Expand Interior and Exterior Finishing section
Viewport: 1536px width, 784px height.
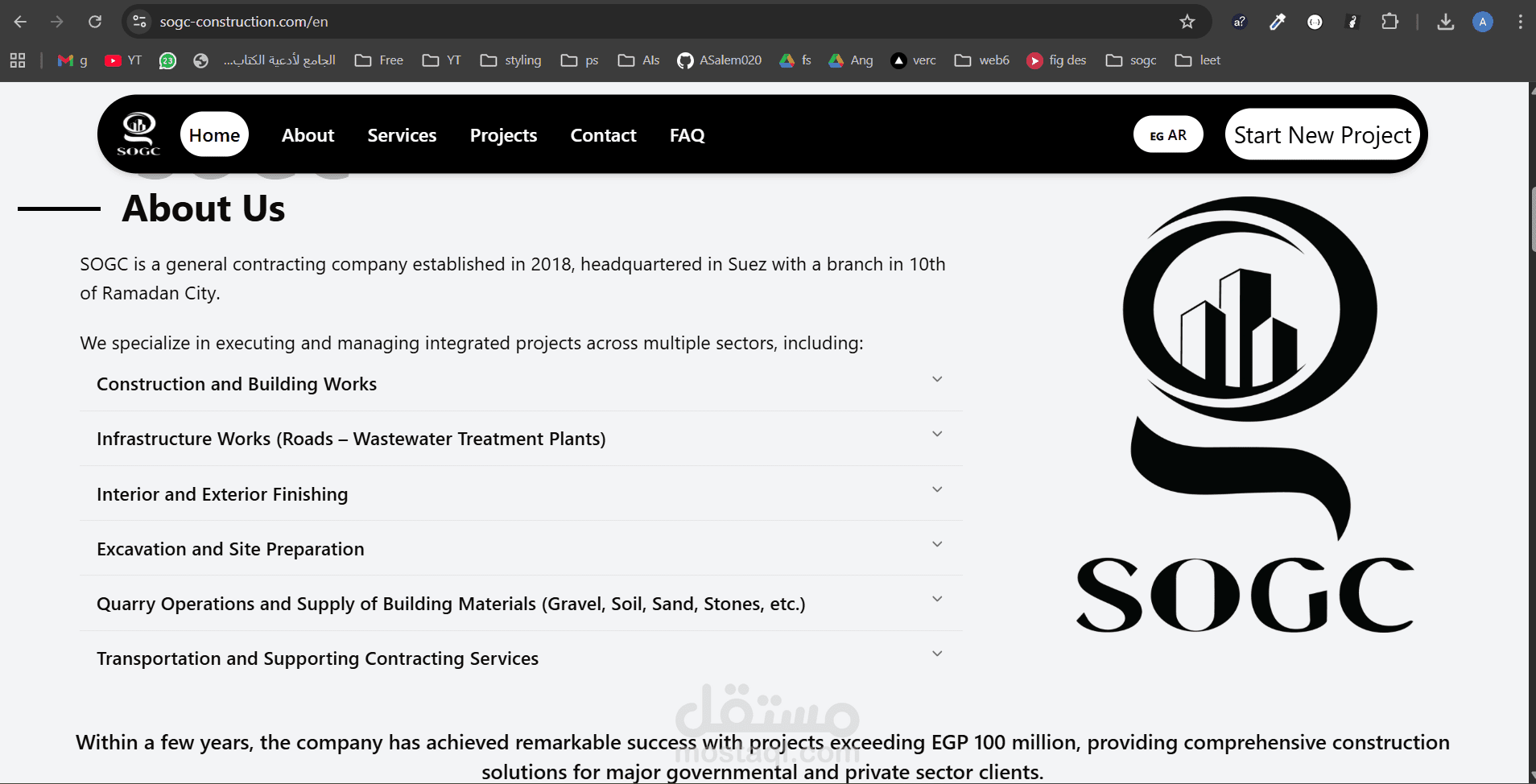point(521,493)
